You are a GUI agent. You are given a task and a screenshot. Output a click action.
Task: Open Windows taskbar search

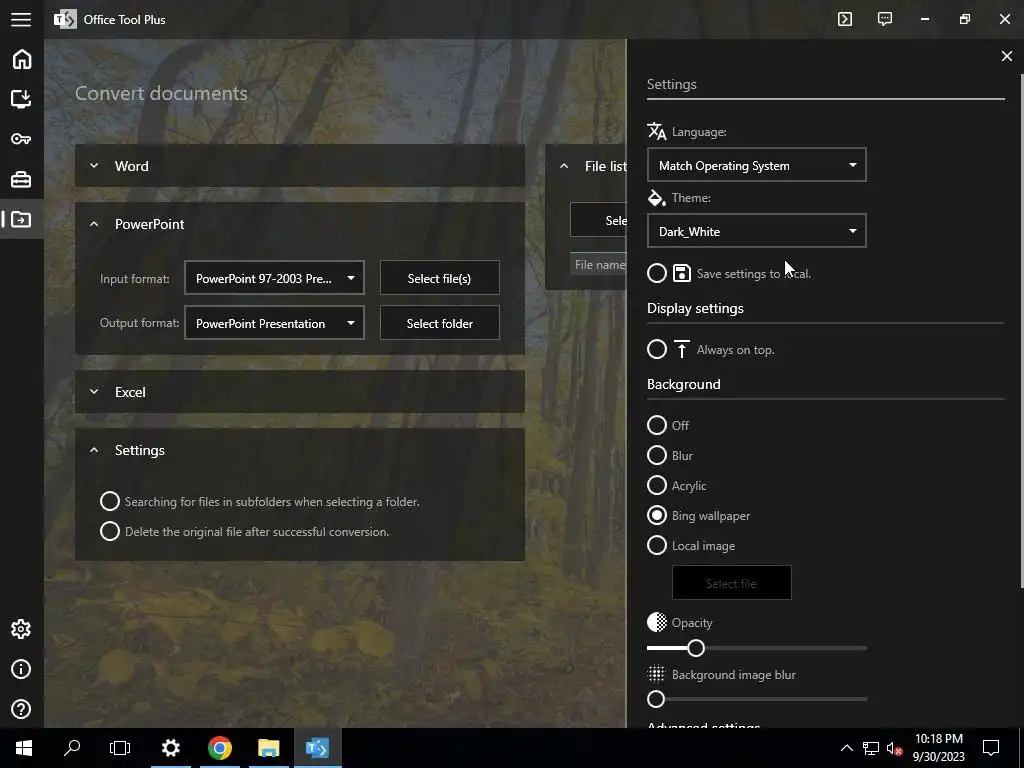point(72,748)
